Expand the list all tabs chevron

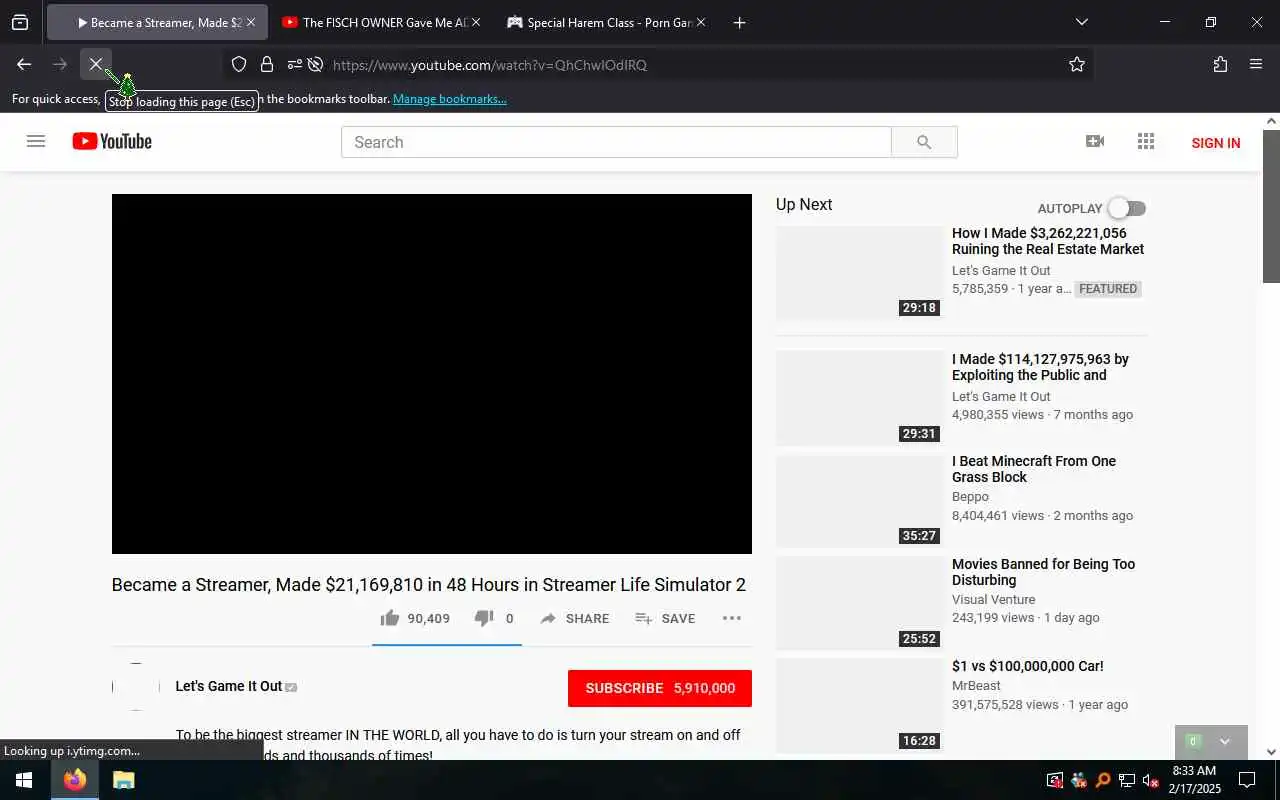[x=1081, y=22]
